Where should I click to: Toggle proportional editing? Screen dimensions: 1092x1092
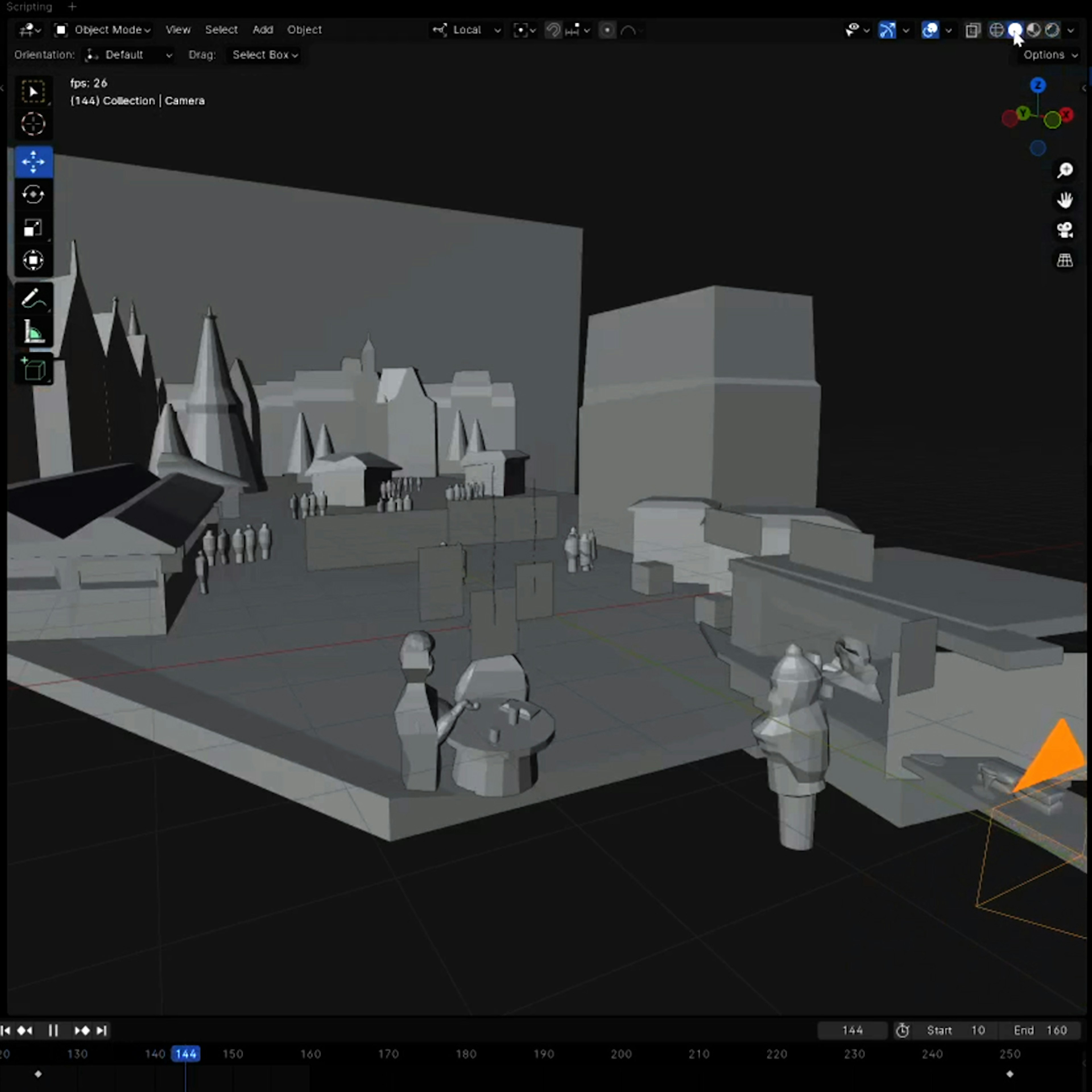pyautogui.click(x=607, y=30)
